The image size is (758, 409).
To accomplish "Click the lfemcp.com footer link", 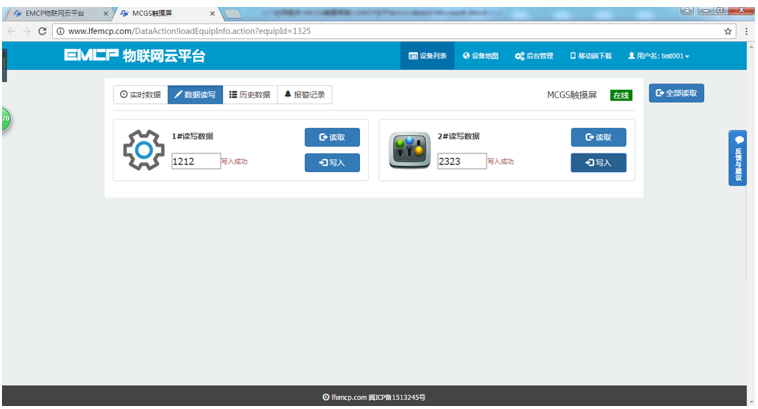I will pos(349,397).
